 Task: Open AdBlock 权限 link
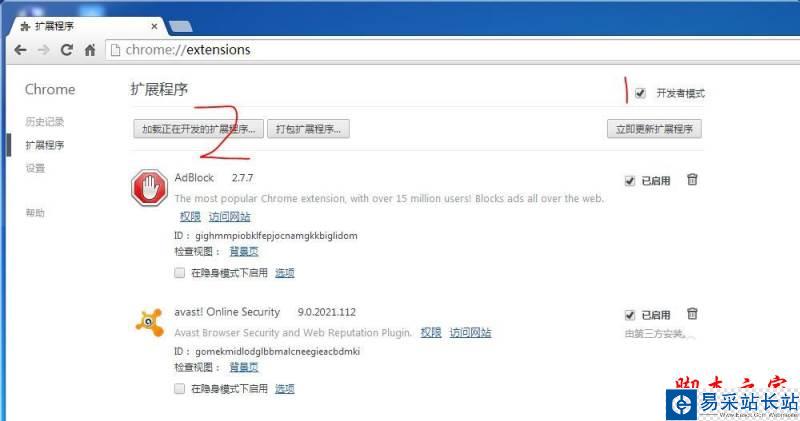[190, 216]
